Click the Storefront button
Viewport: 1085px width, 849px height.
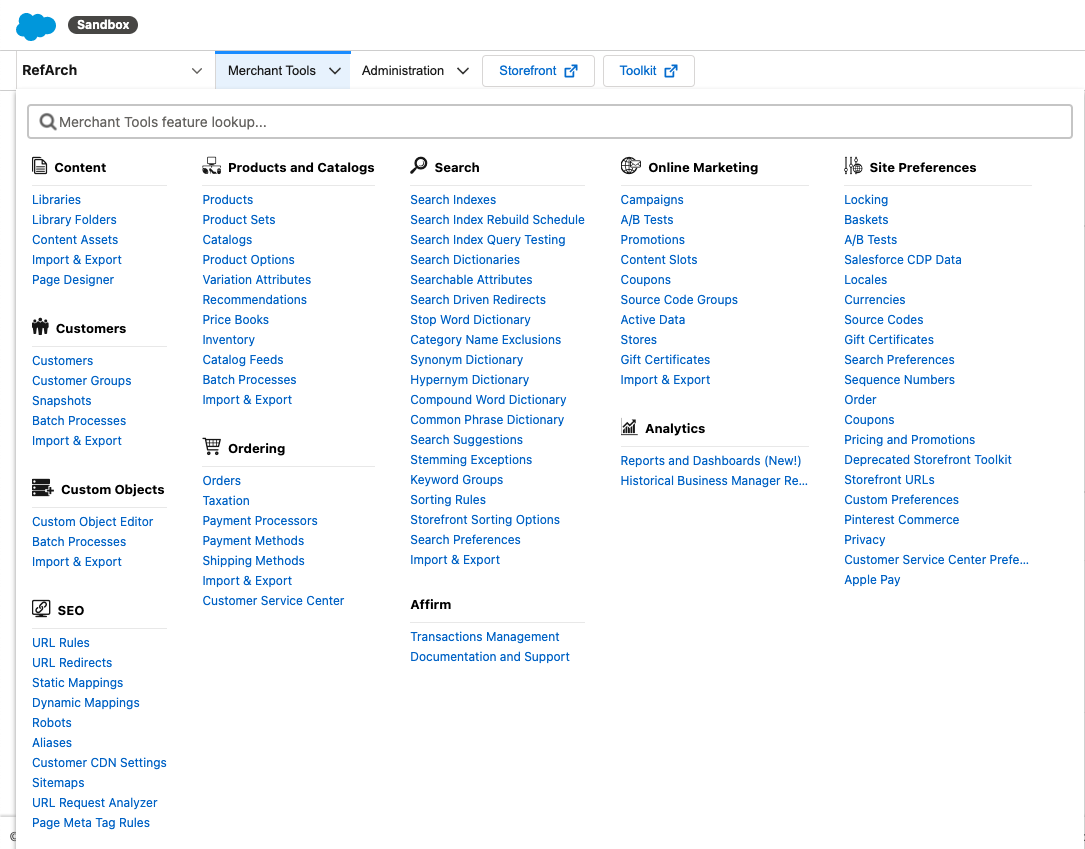coord(538,71)
